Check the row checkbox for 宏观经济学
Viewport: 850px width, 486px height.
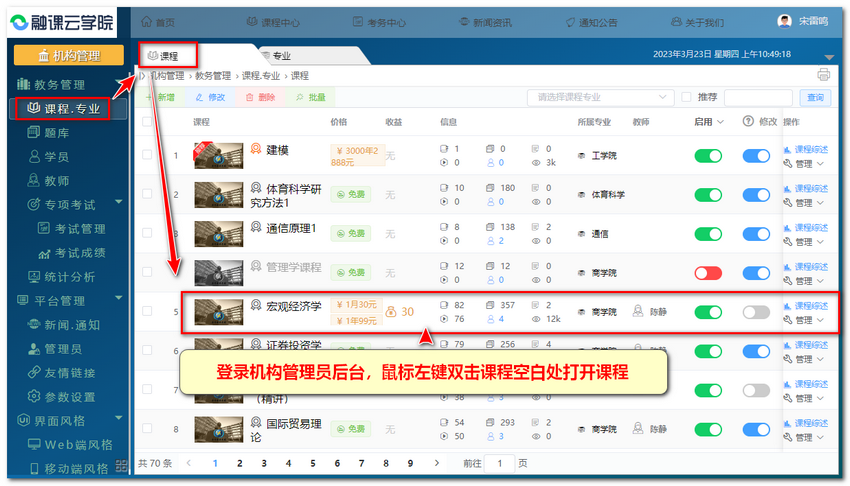tap(147, 311)
